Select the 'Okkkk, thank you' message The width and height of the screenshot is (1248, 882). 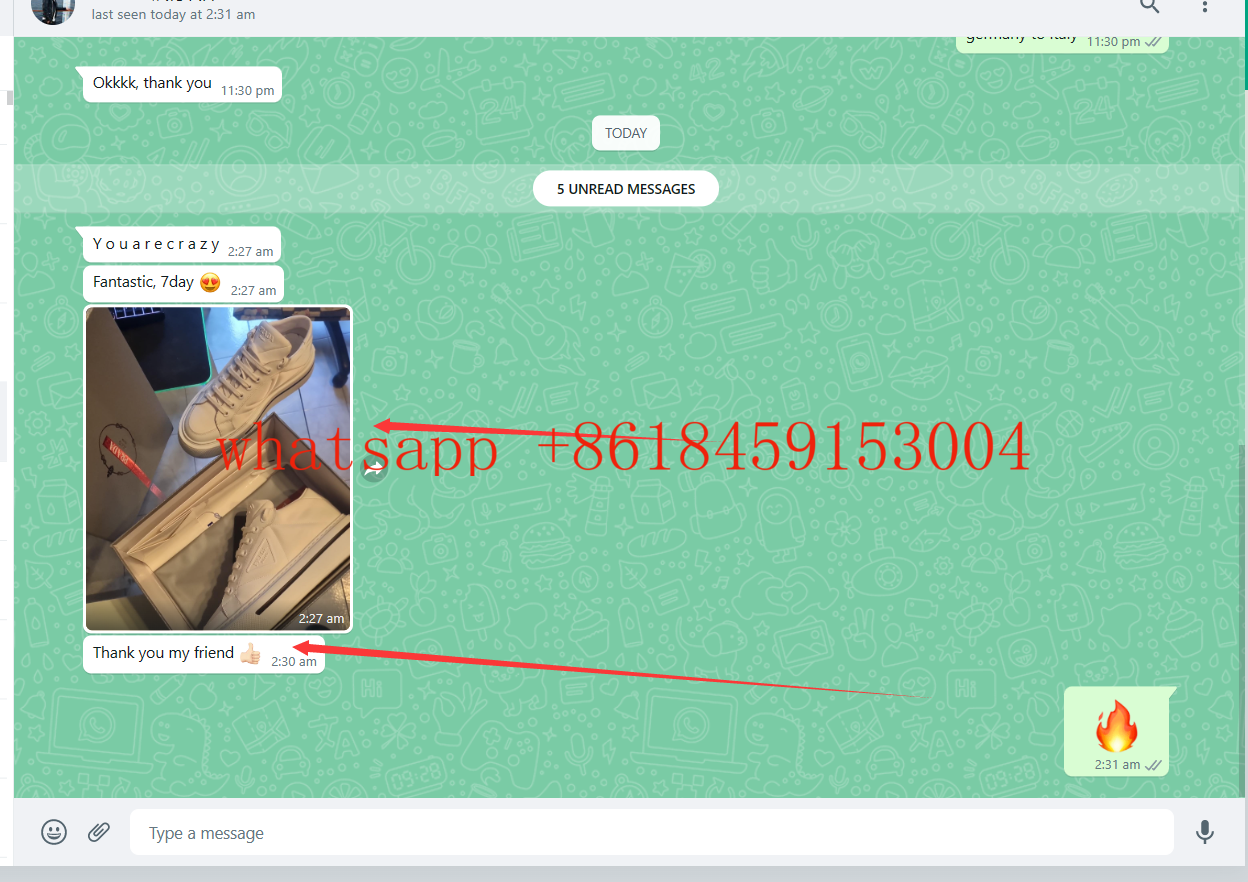153,84
